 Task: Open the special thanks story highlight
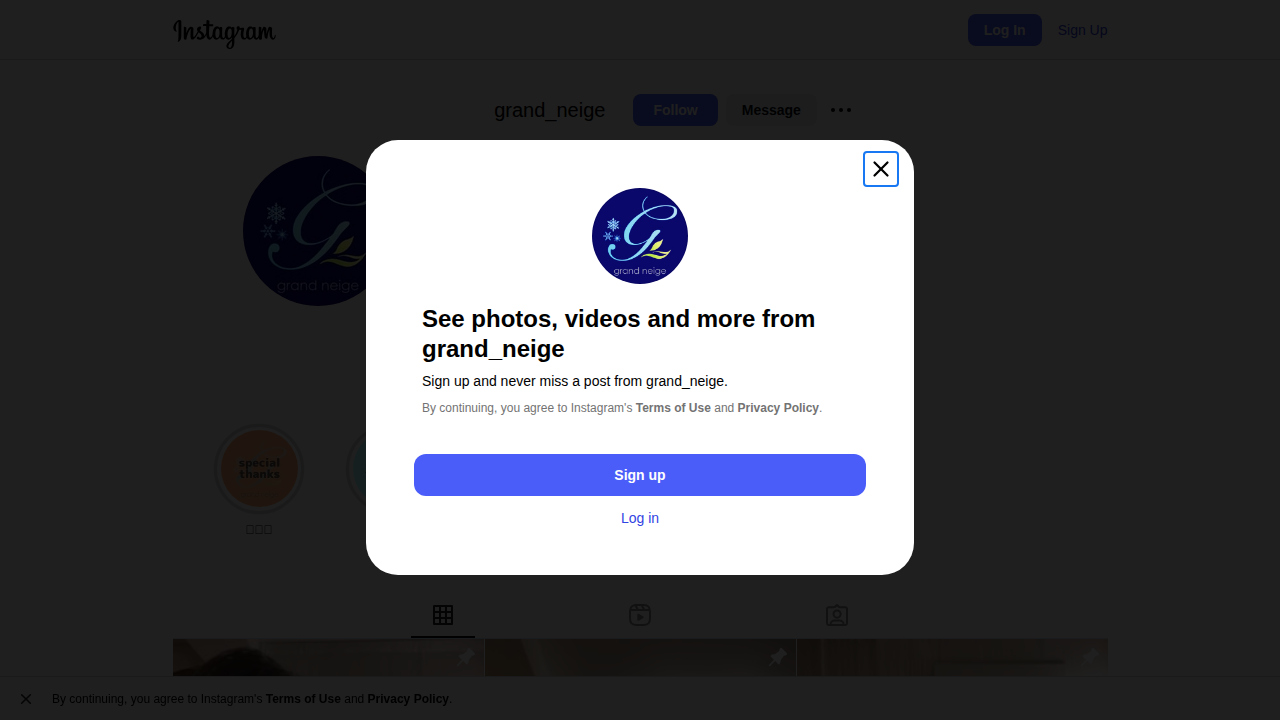point(259,469)
